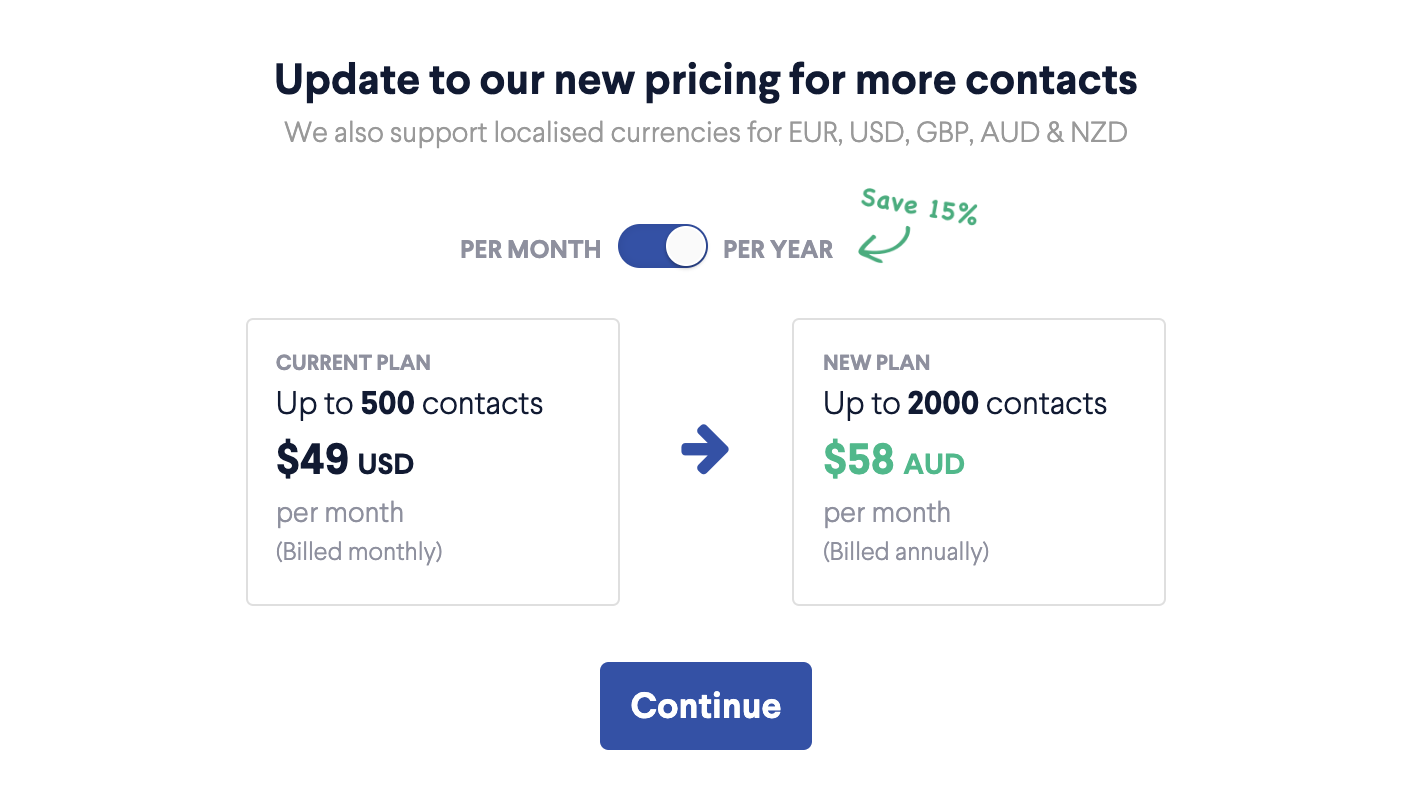Click per month text in current plan card

point(340,513)
